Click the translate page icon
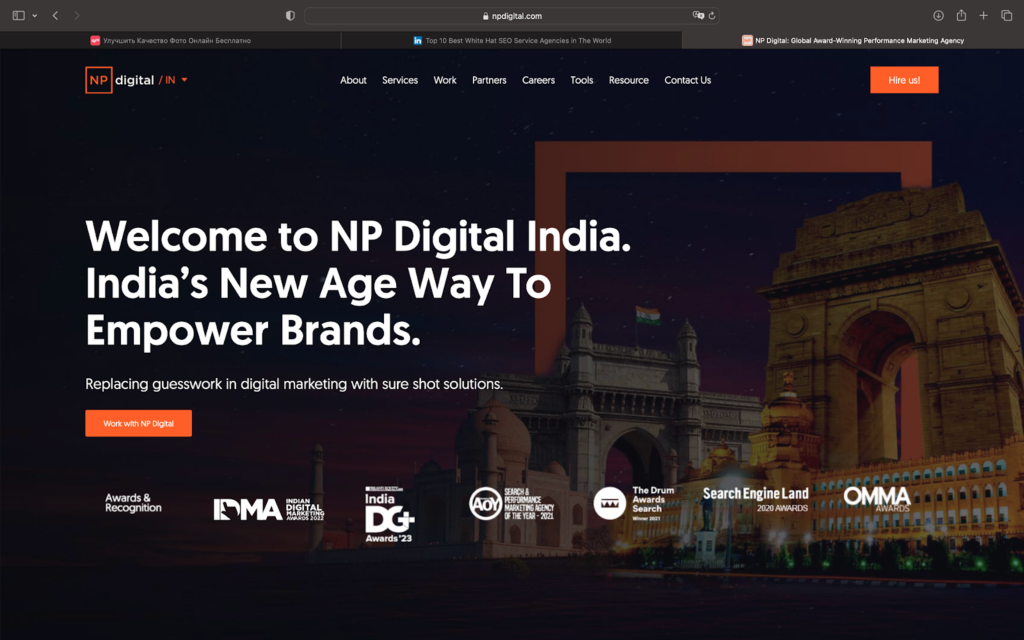 point(698,15)
